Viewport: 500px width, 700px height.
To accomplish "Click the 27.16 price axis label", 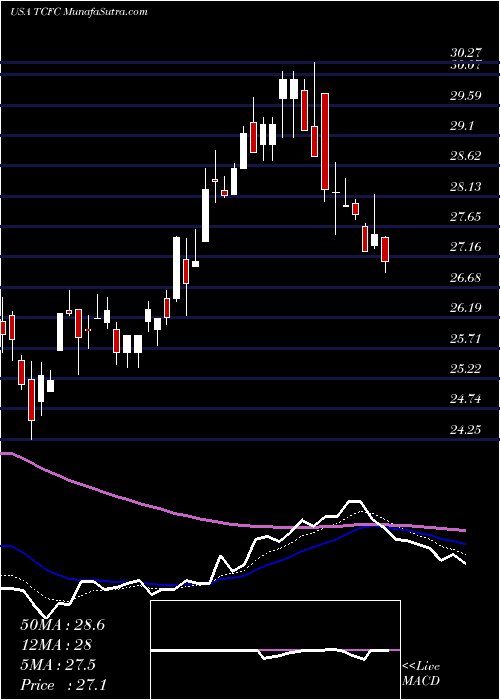I will 465,247.
